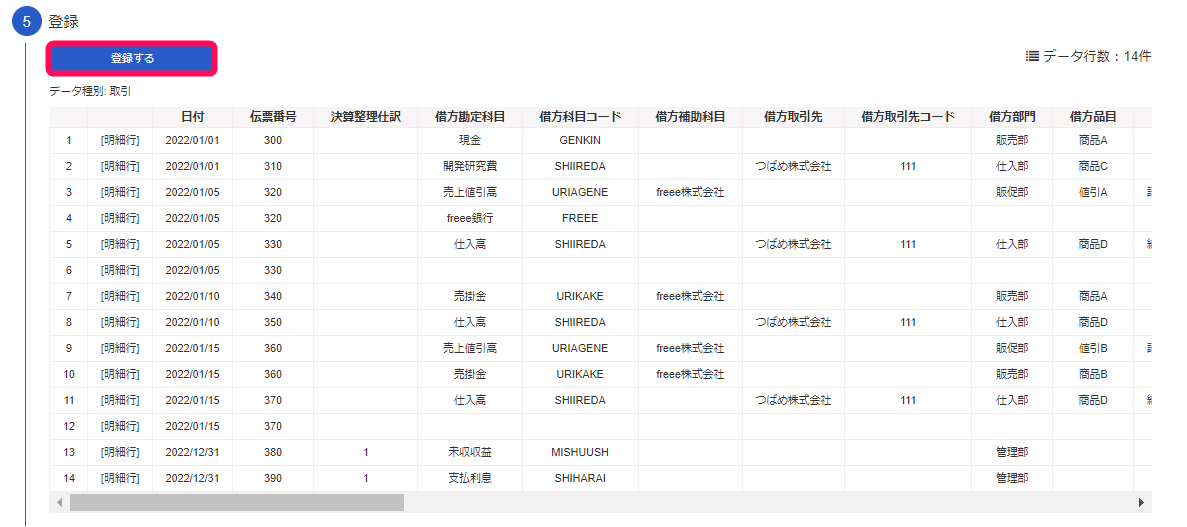
Task: Click the horizontal scrollbar right arrow
Action: [x=1141, y=502]
